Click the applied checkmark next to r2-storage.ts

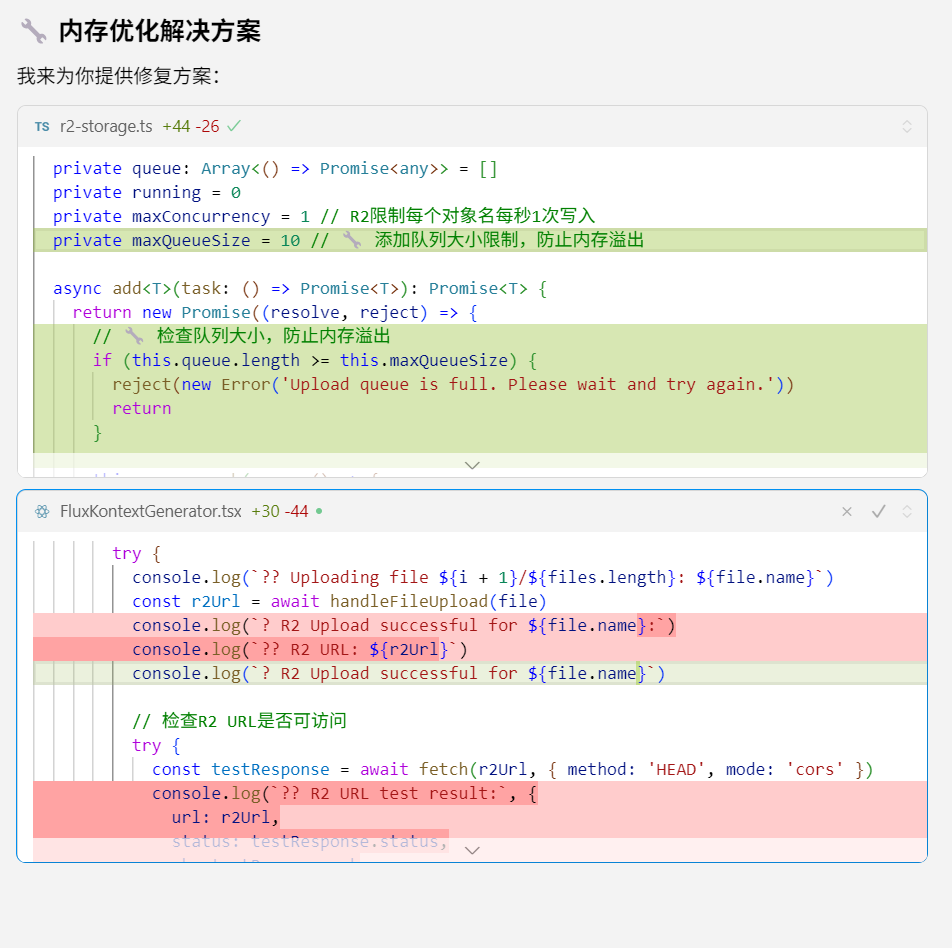point(234,126)
